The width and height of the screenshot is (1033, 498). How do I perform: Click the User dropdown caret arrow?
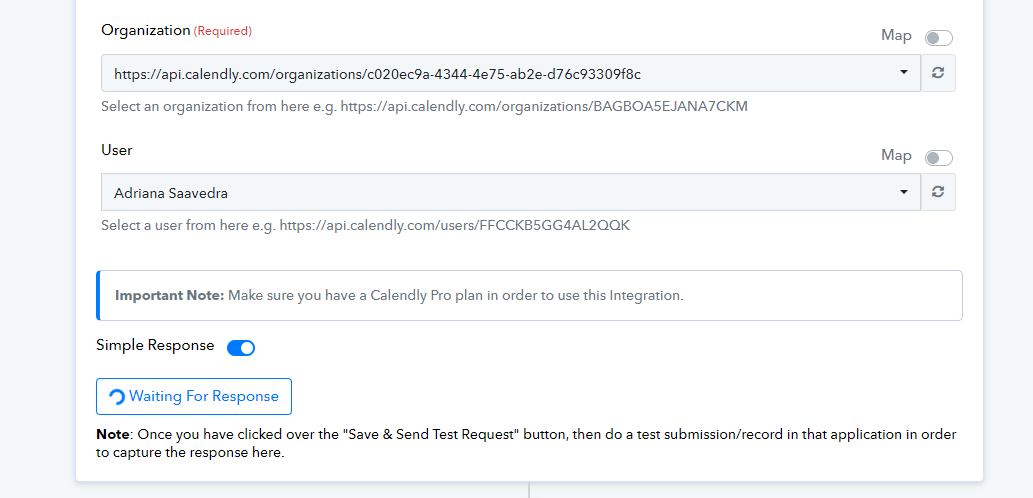point(903,191)
